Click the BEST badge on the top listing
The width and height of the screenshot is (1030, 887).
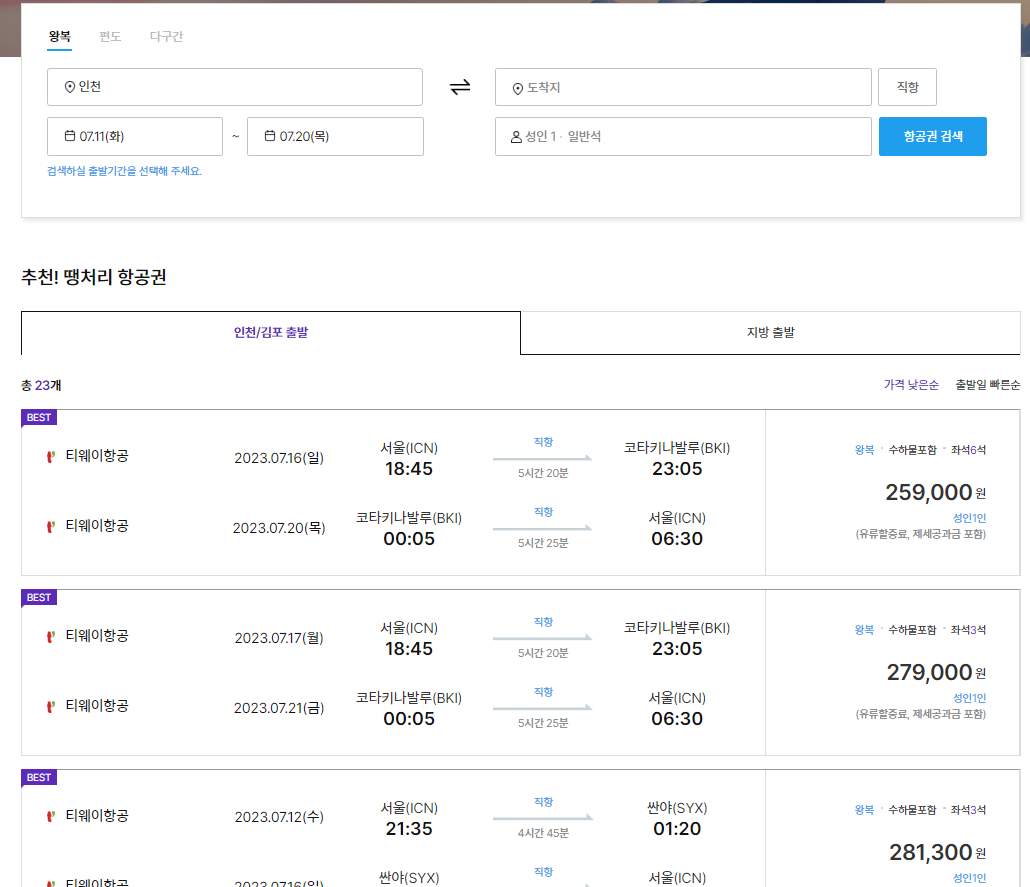38,418
